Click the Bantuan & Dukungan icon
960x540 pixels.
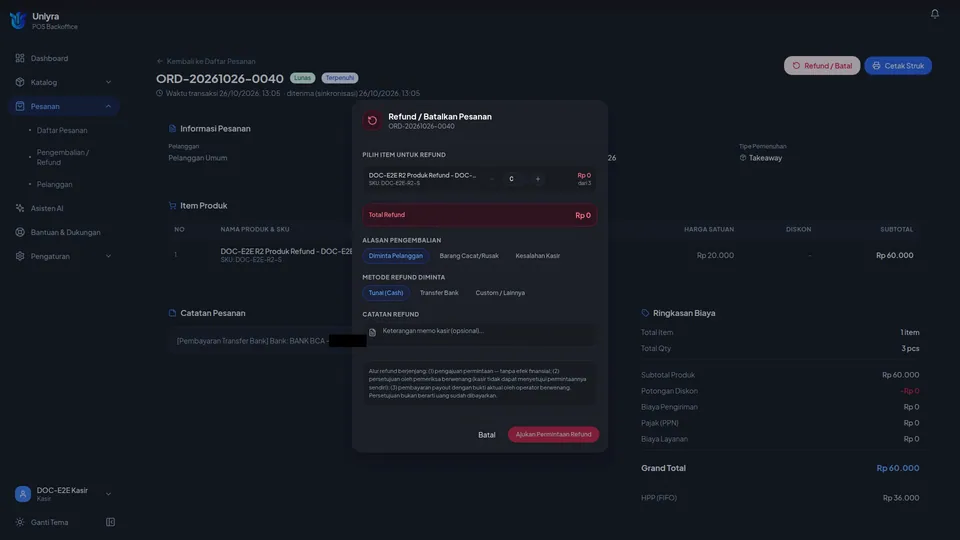pos(20,232)
